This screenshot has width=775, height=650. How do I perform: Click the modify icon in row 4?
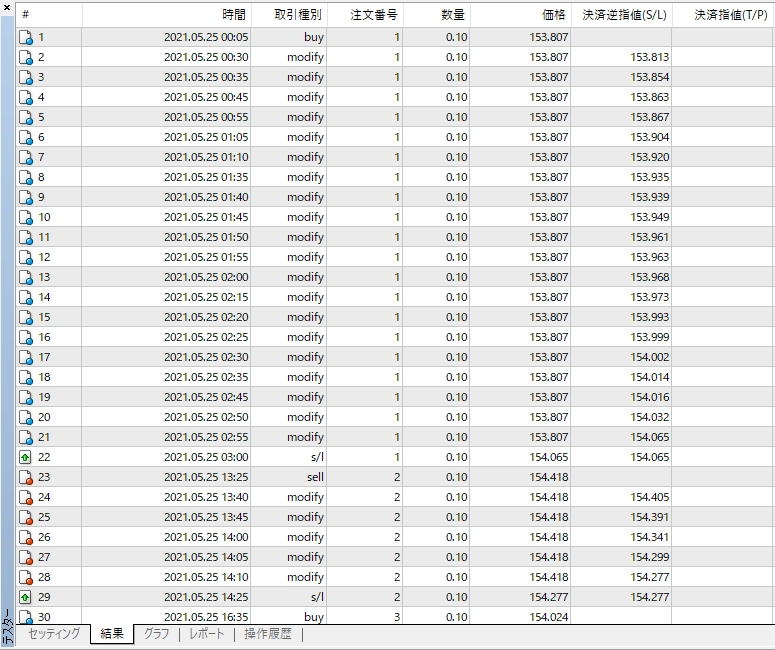tap(26, 97)
